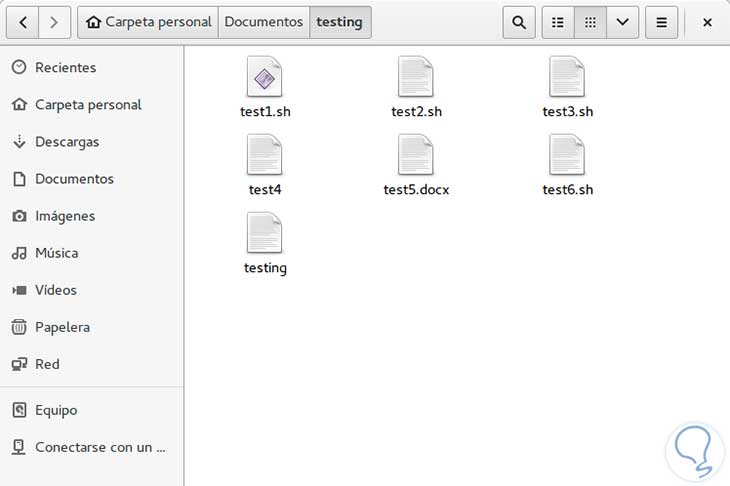Image resolution: width=730 pixels, height=486 pixels.
Task: Open the hamburger menu button
Action: [x=661, y=22]
